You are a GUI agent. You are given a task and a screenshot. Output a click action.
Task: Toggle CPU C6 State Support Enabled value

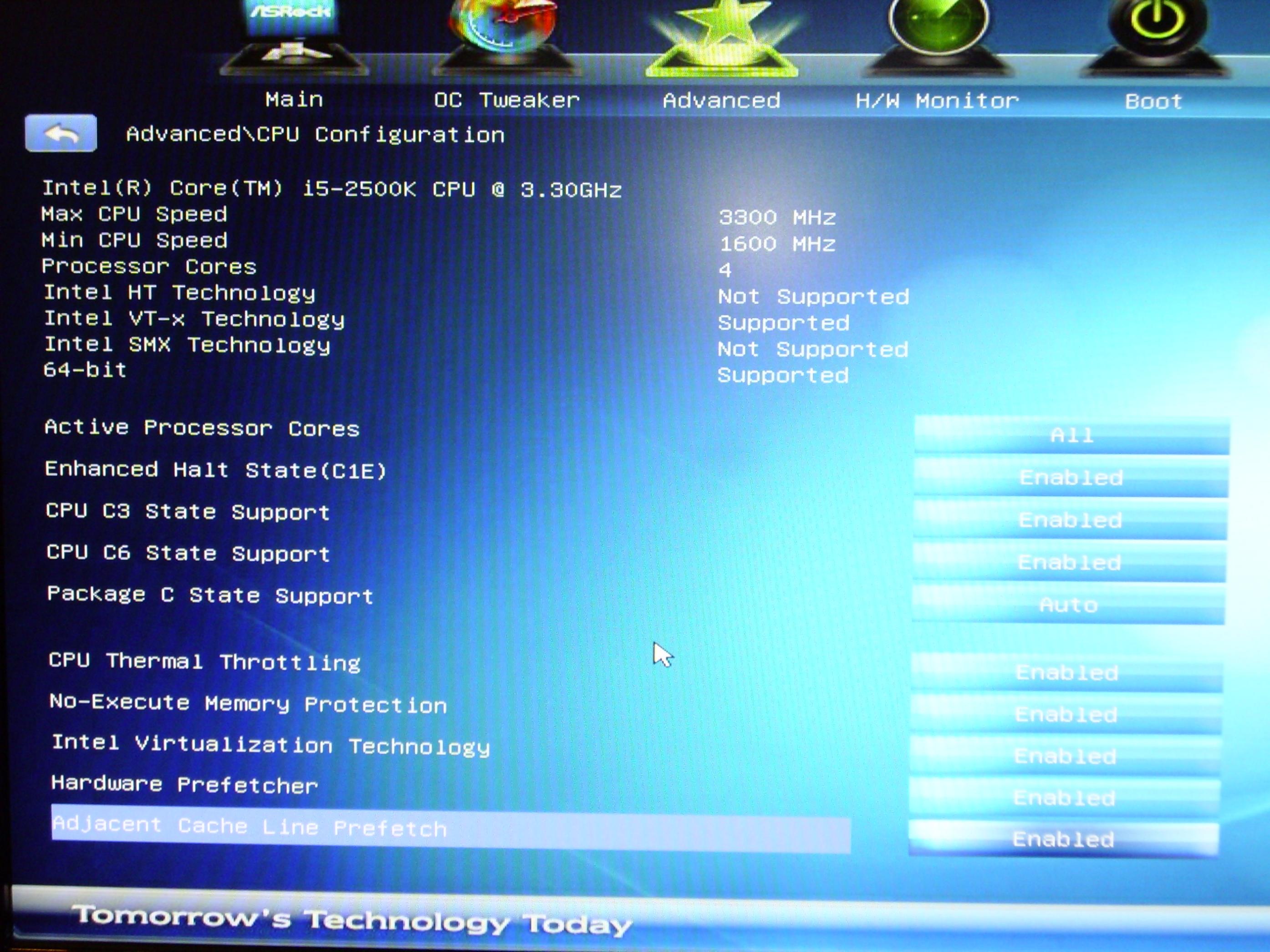1069,562
